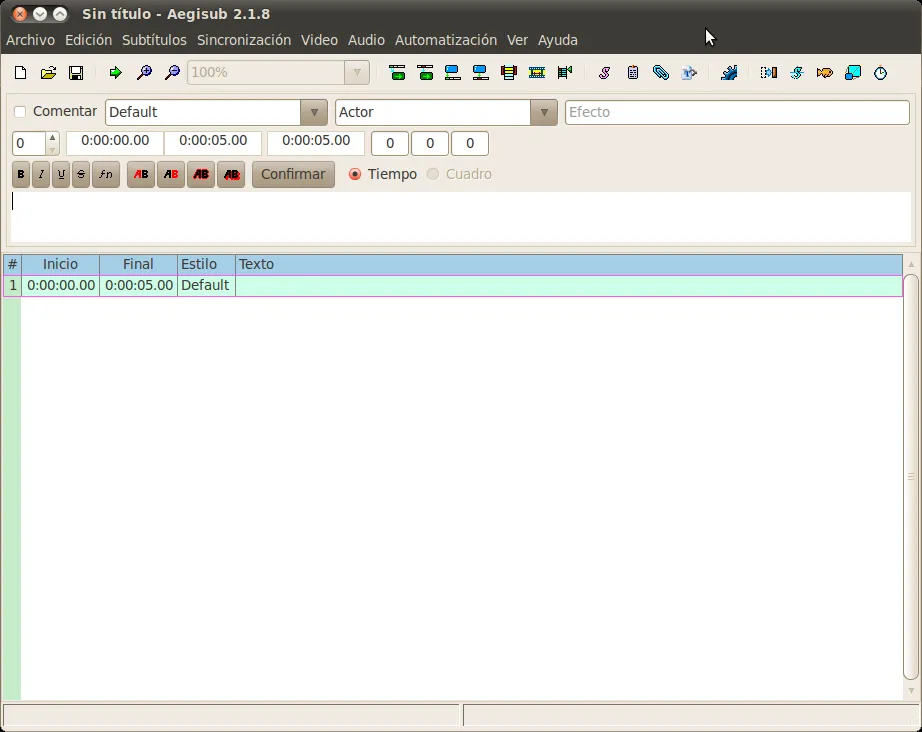Screen dimensions: 922x732
Task: Click the Inicio column header
Action: pos(60,264)
